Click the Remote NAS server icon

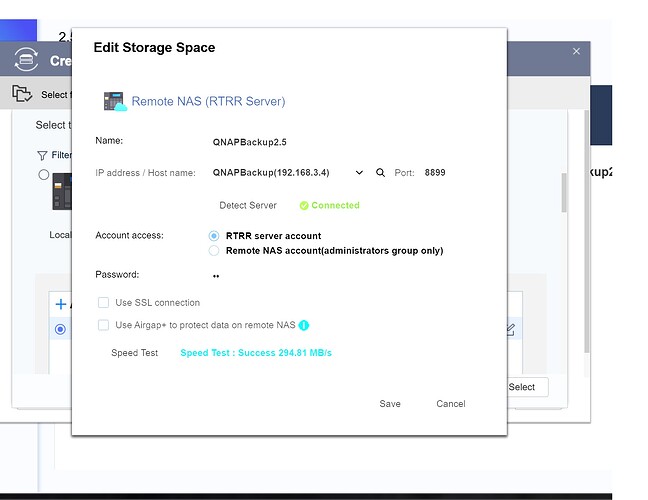[115, 101]
